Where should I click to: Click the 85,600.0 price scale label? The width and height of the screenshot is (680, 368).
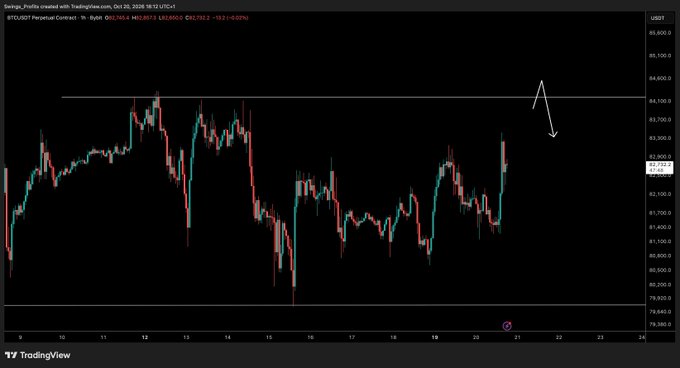660,33
